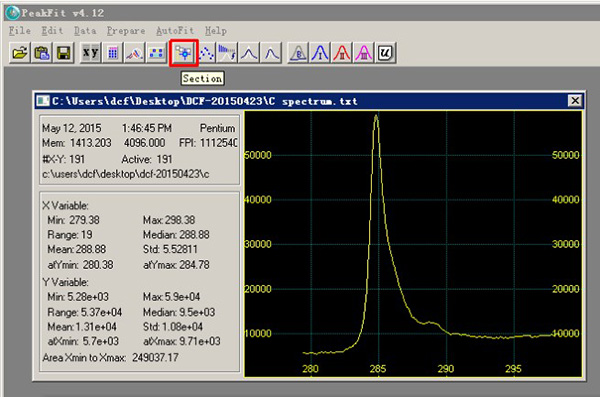Viewport: 600px width, 397px height.
Task: Launch AutoFit Peaks I blue icon
Action: (320, 52)
